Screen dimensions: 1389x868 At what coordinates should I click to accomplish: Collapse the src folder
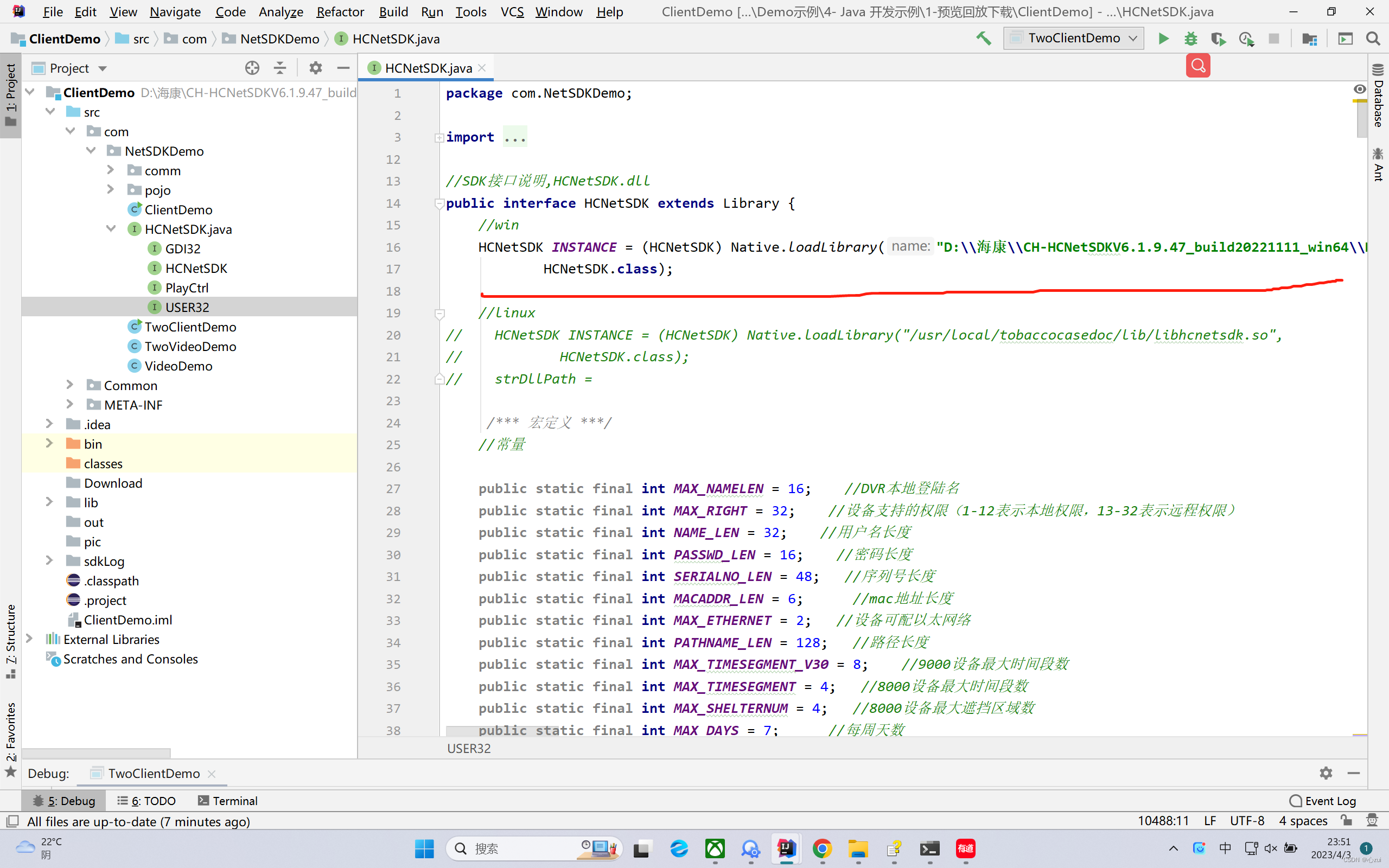coord(50,111)
